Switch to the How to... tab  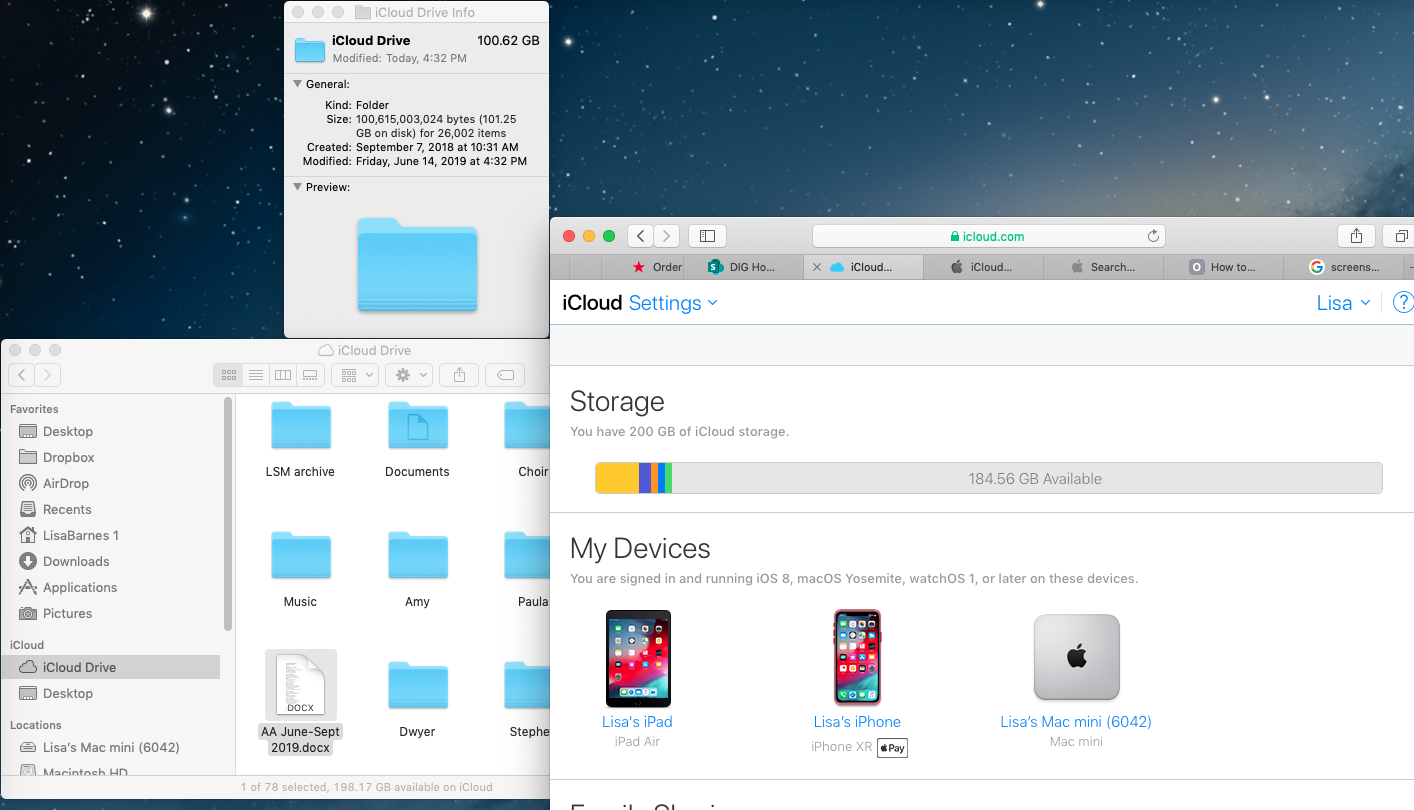point(1223,267)
